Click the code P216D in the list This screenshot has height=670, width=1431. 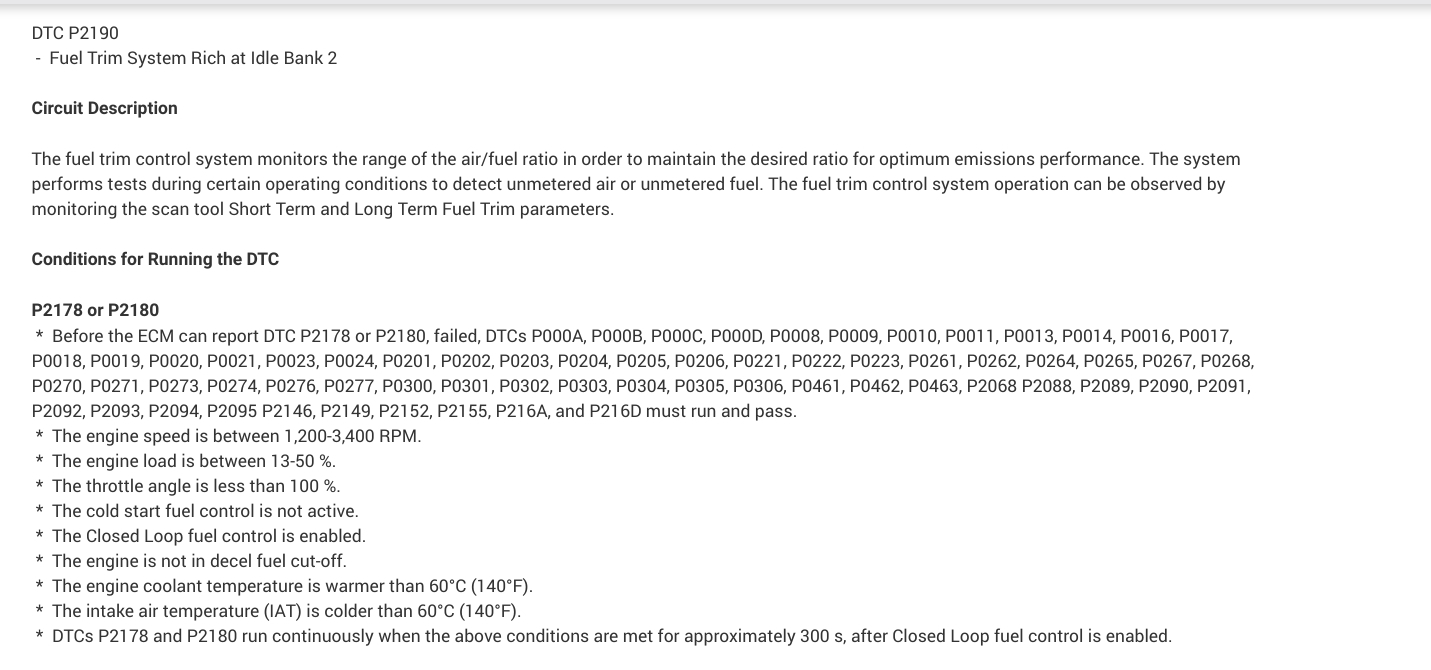click(615, 411)
